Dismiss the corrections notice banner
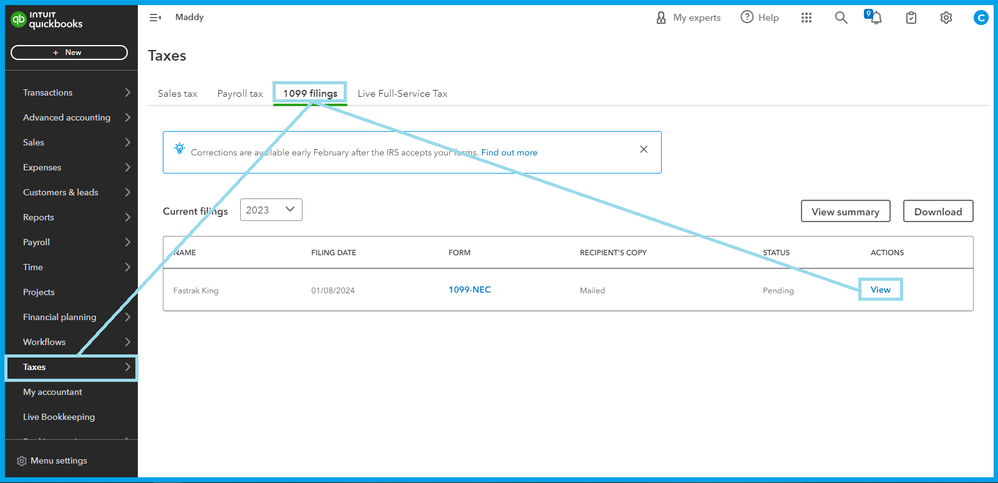 pyautogui.click(x=643, y=150)
